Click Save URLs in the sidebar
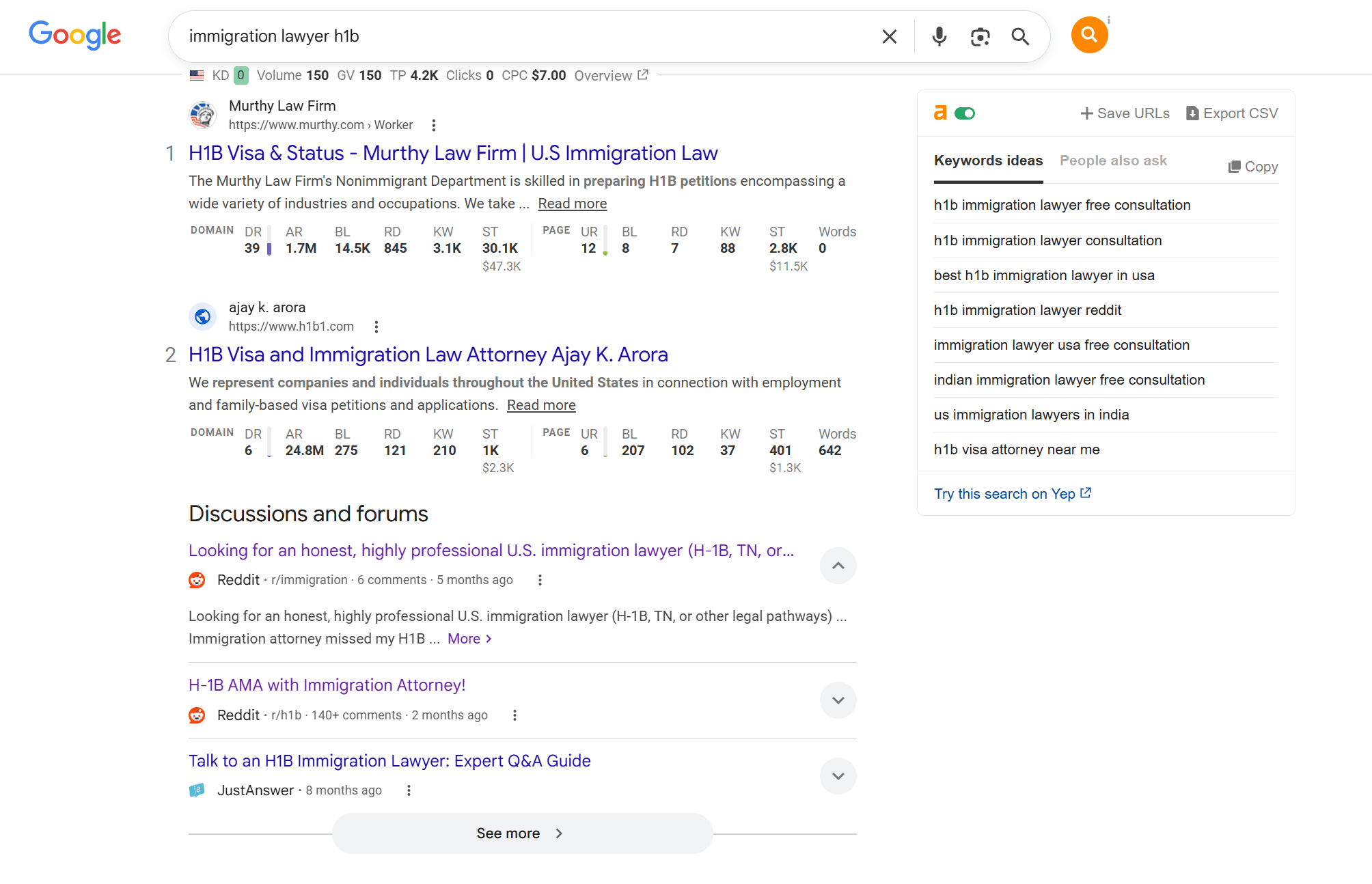1372x884 pixels. (1125, 113)
